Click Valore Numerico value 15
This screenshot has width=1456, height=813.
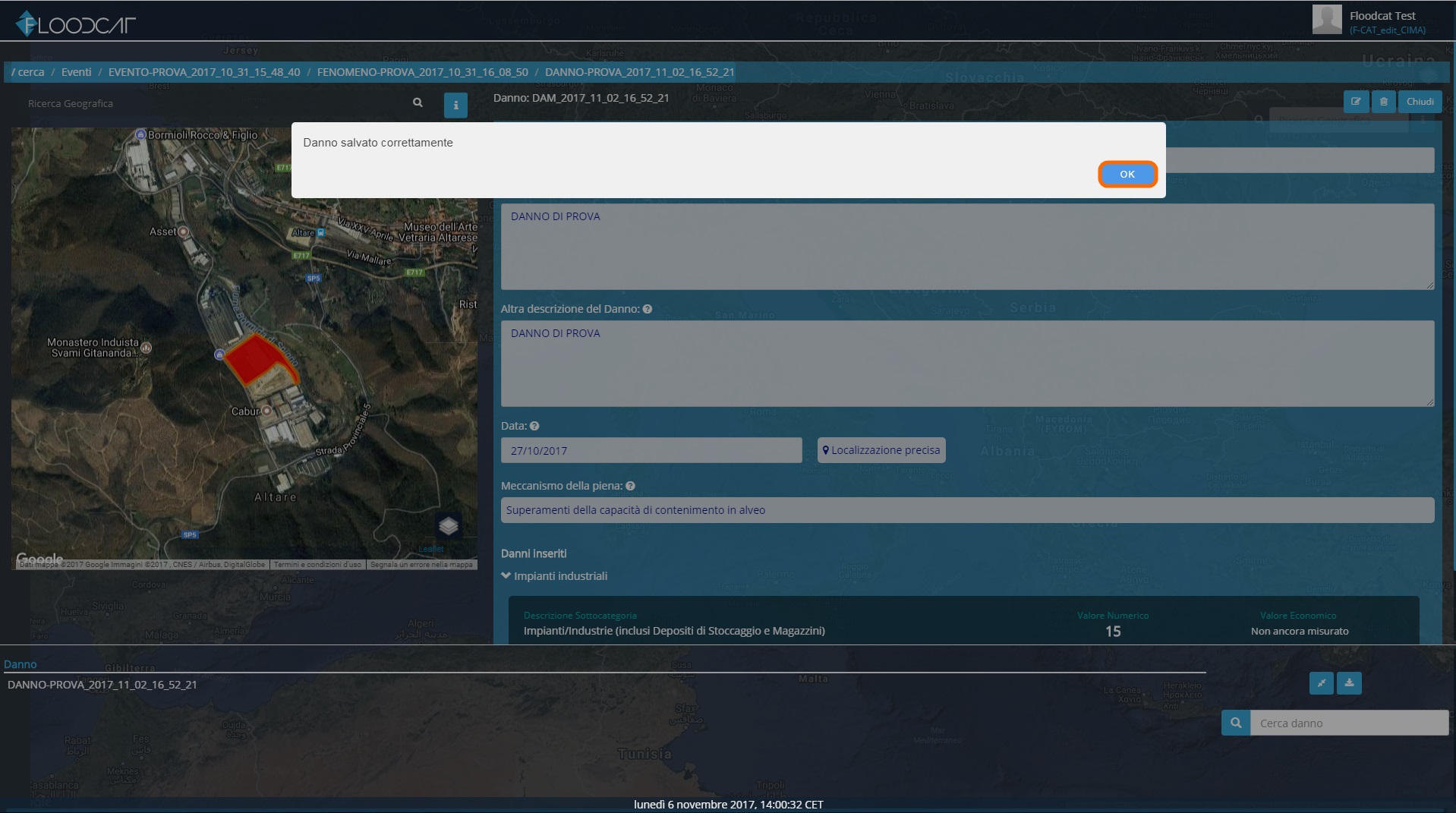(1113, 632)
